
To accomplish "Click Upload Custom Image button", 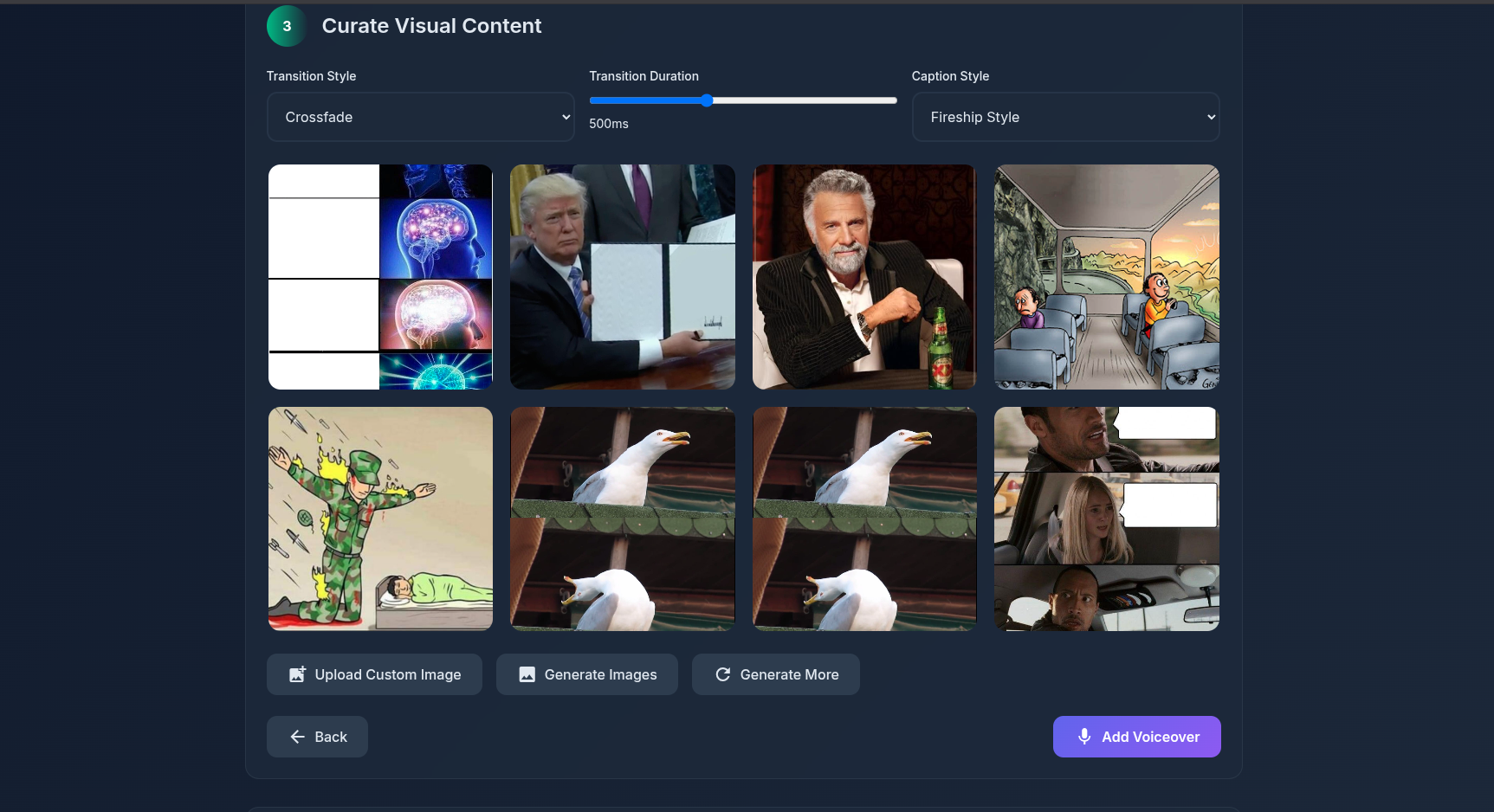I will pos(374,674).
